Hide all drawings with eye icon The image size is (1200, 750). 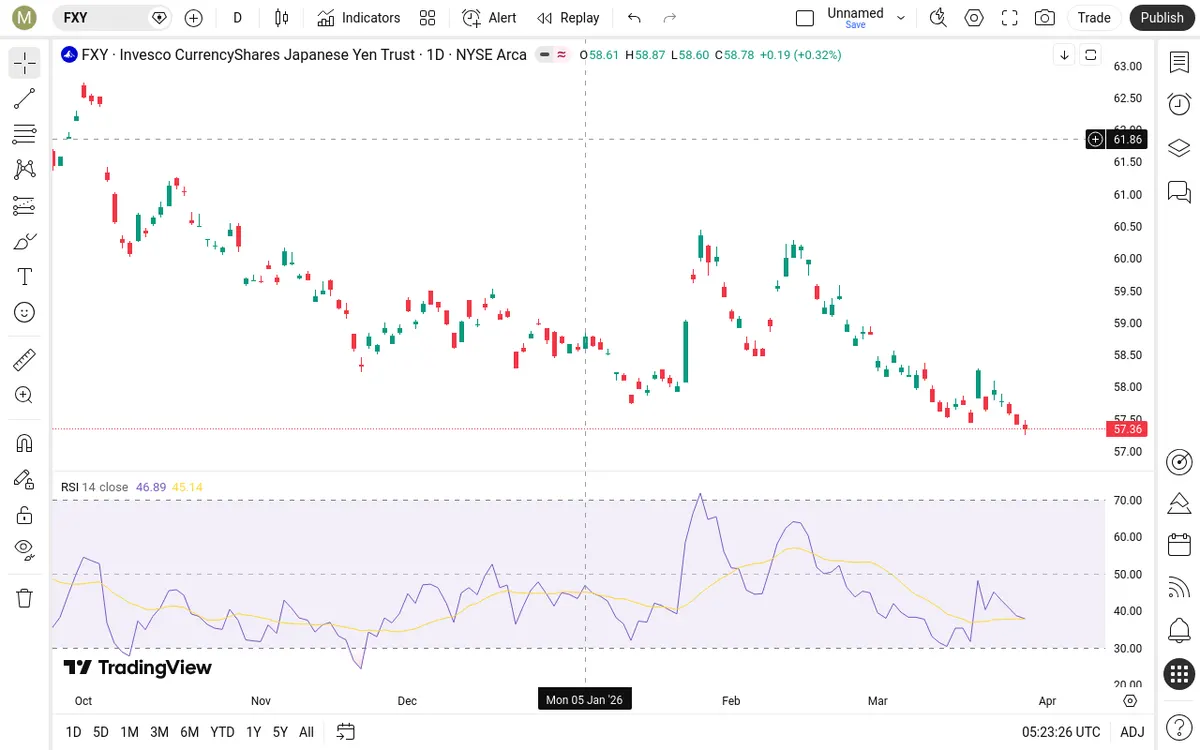point(25,550)
